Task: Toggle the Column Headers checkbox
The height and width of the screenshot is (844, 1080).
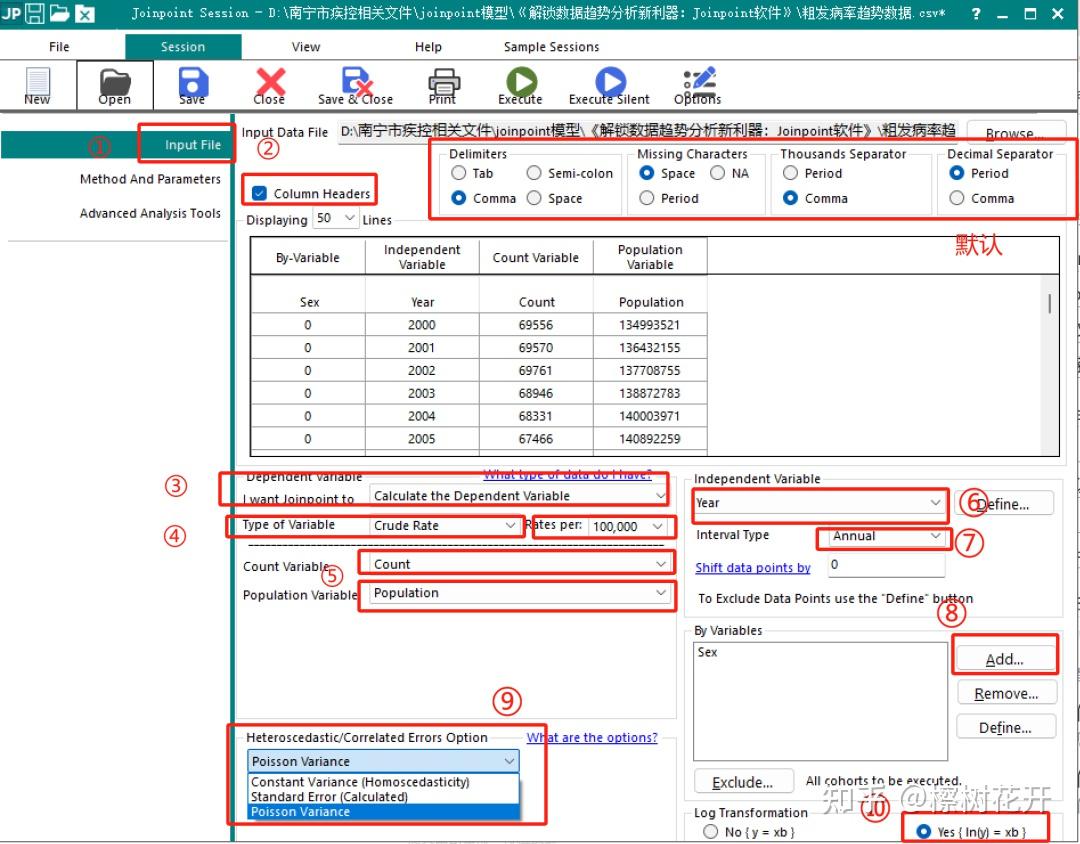Action: (259, 194)
